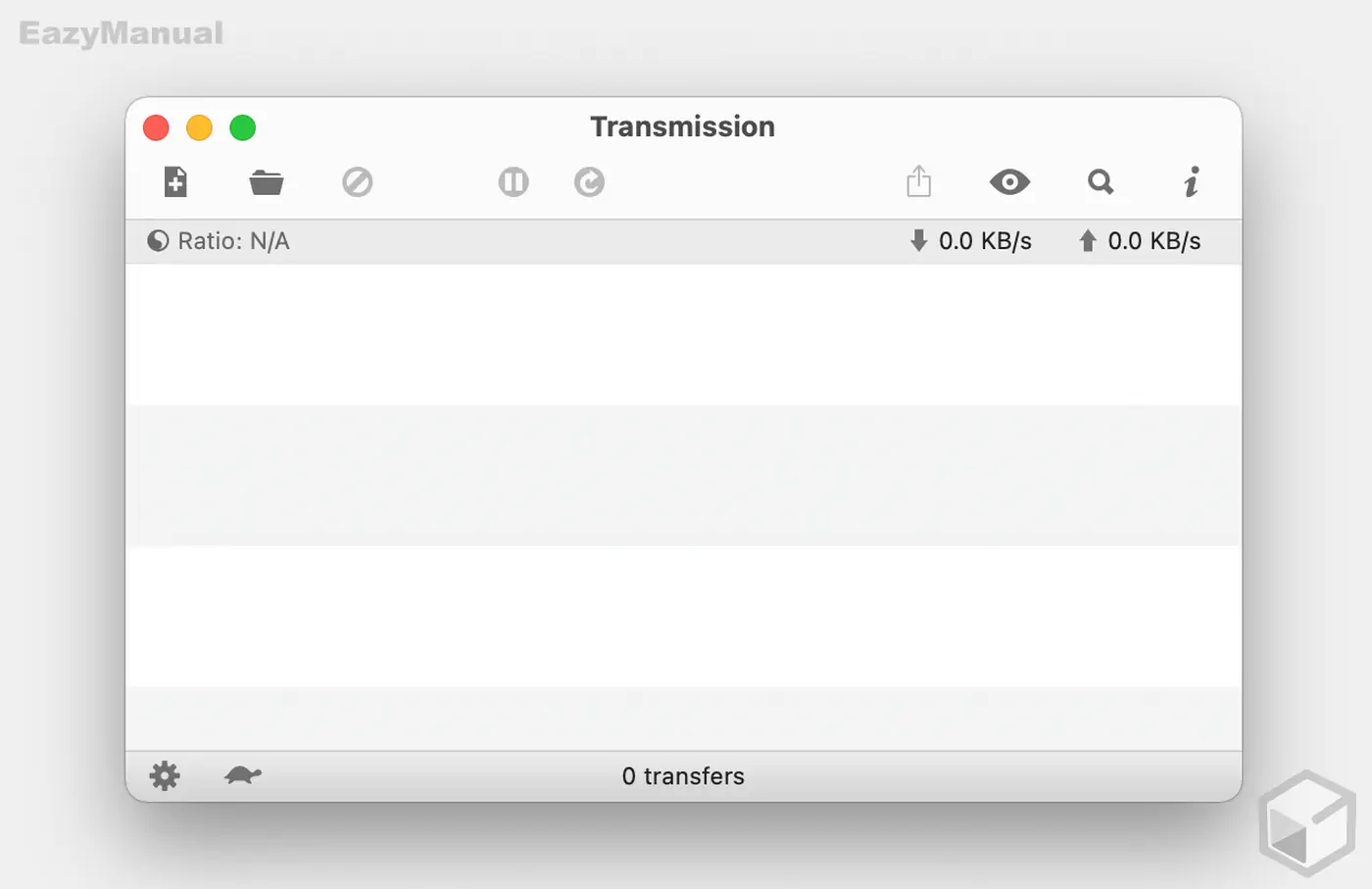Screen dimensions: 1372x889
Task: Click the empty transfer list area
Action: point(683,490)
